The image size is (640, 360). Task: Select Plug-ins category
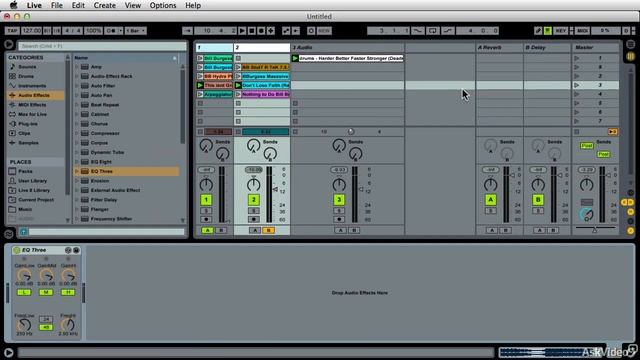(28, 124)
